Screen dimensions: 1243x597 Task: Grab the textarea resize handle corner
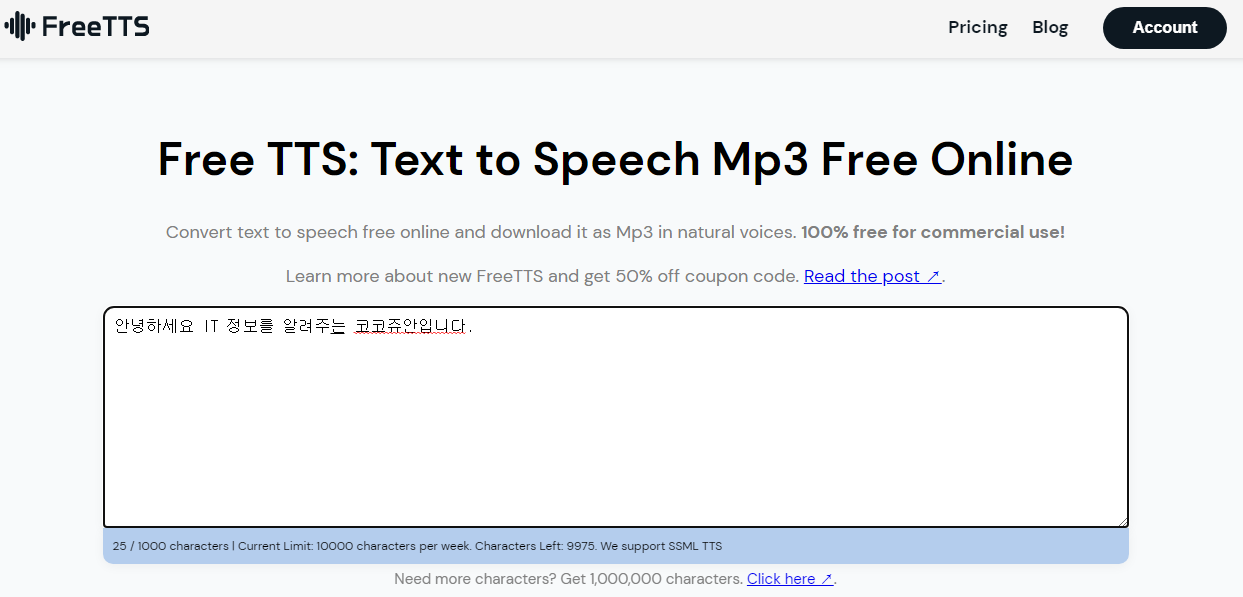click(x=1121, y=520)
